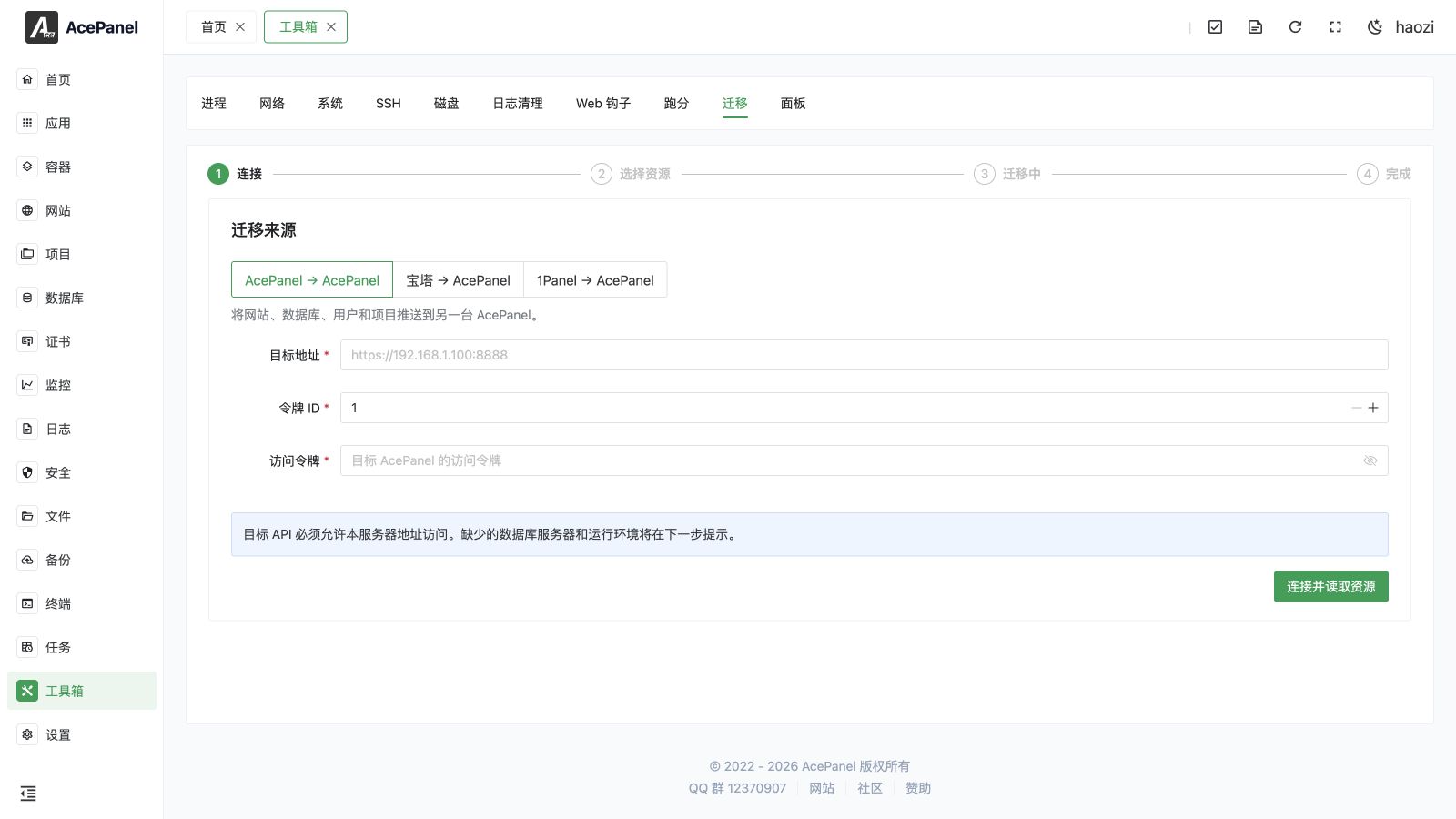
Task: Open the 安全 security shield icon
Action: point(27,472)
